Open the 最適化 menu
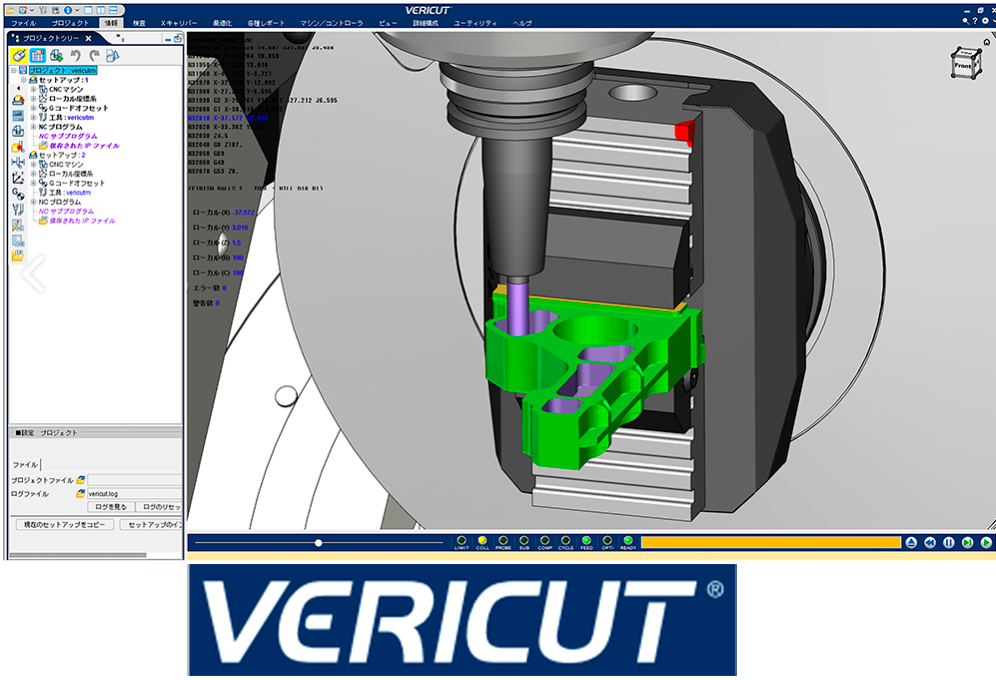This screenshot has height=680, width=996. [222, 23]
